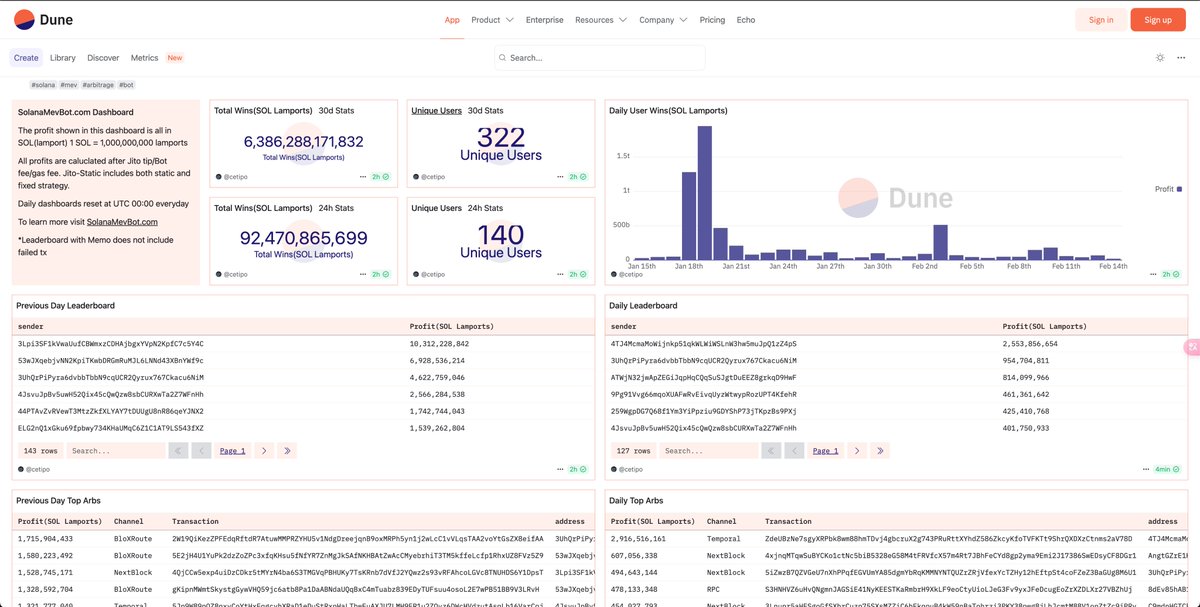Screen dimensions: 1200x607
Task: Open ellipsis menu on Daily Leaderboard panel
Action: tap(1145, 469)
